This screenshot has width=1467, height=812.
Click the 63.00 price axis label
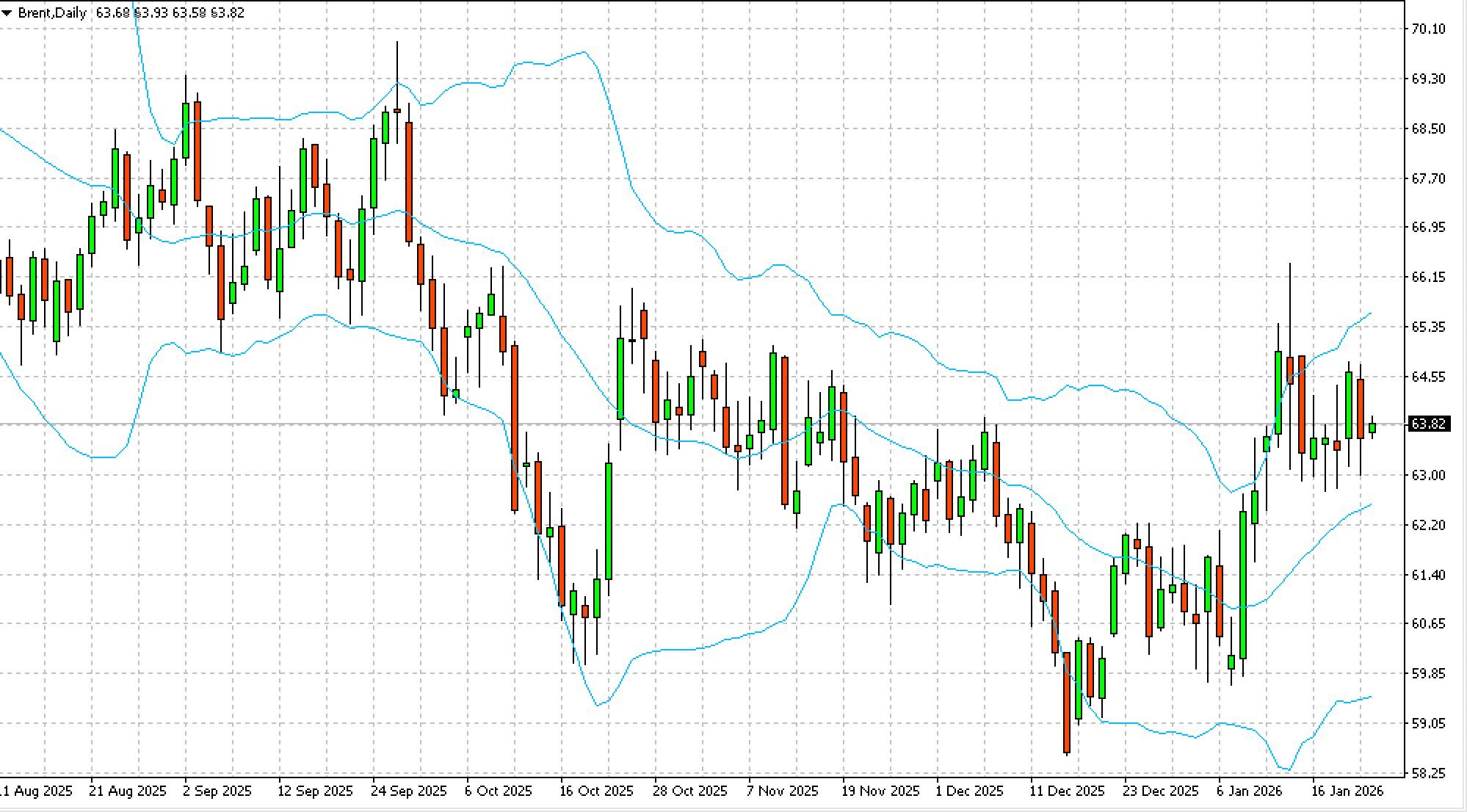click(x=1428, y=475)
